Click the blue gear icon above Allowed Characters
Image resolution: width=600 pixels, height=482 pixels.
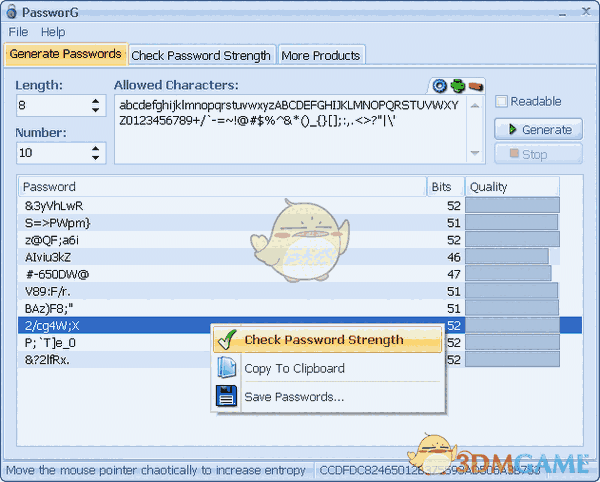[x=439, y=86]
